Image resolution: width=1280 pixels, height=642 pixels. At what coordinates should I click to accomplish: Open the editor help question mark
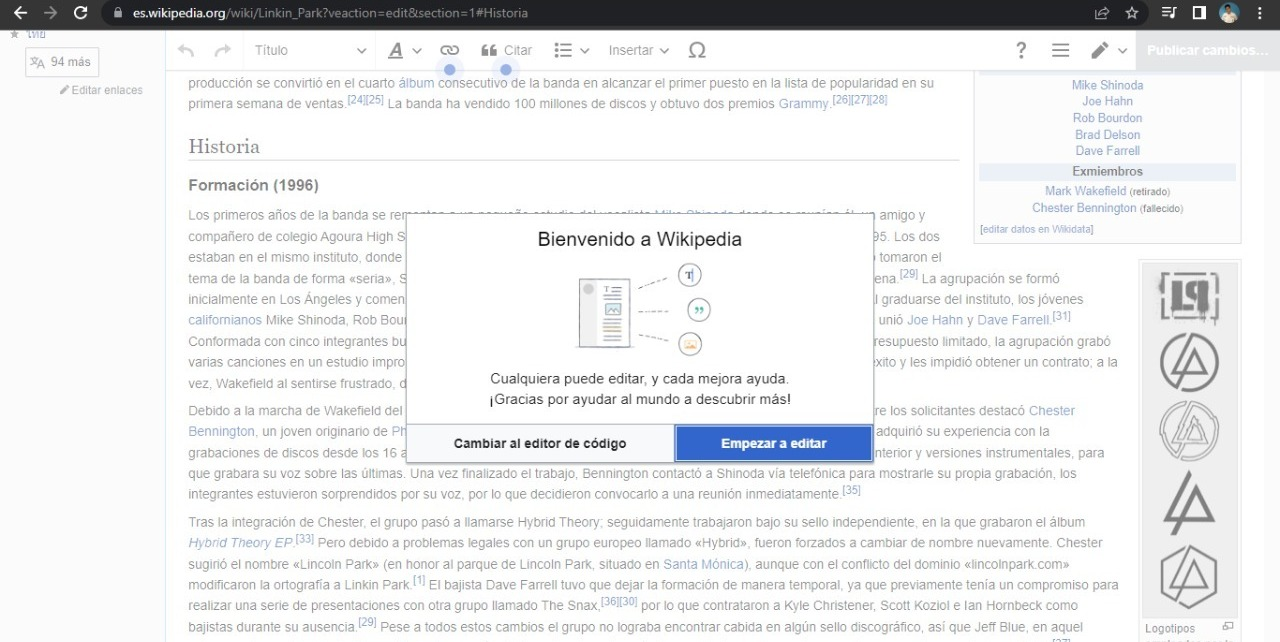coord(1020,50)
